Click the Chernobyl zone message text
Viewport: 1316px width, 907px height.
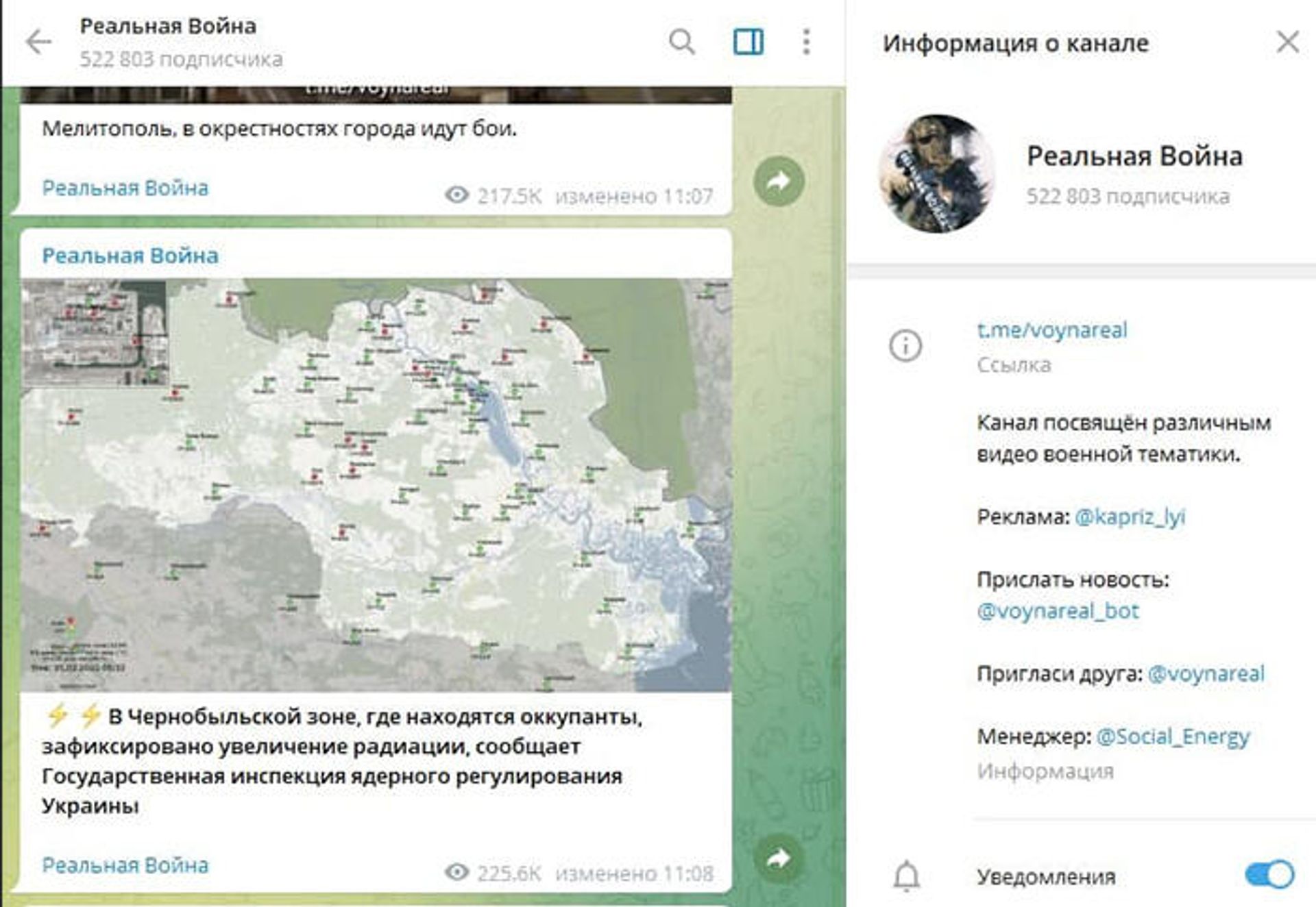(x=341, y=761)
